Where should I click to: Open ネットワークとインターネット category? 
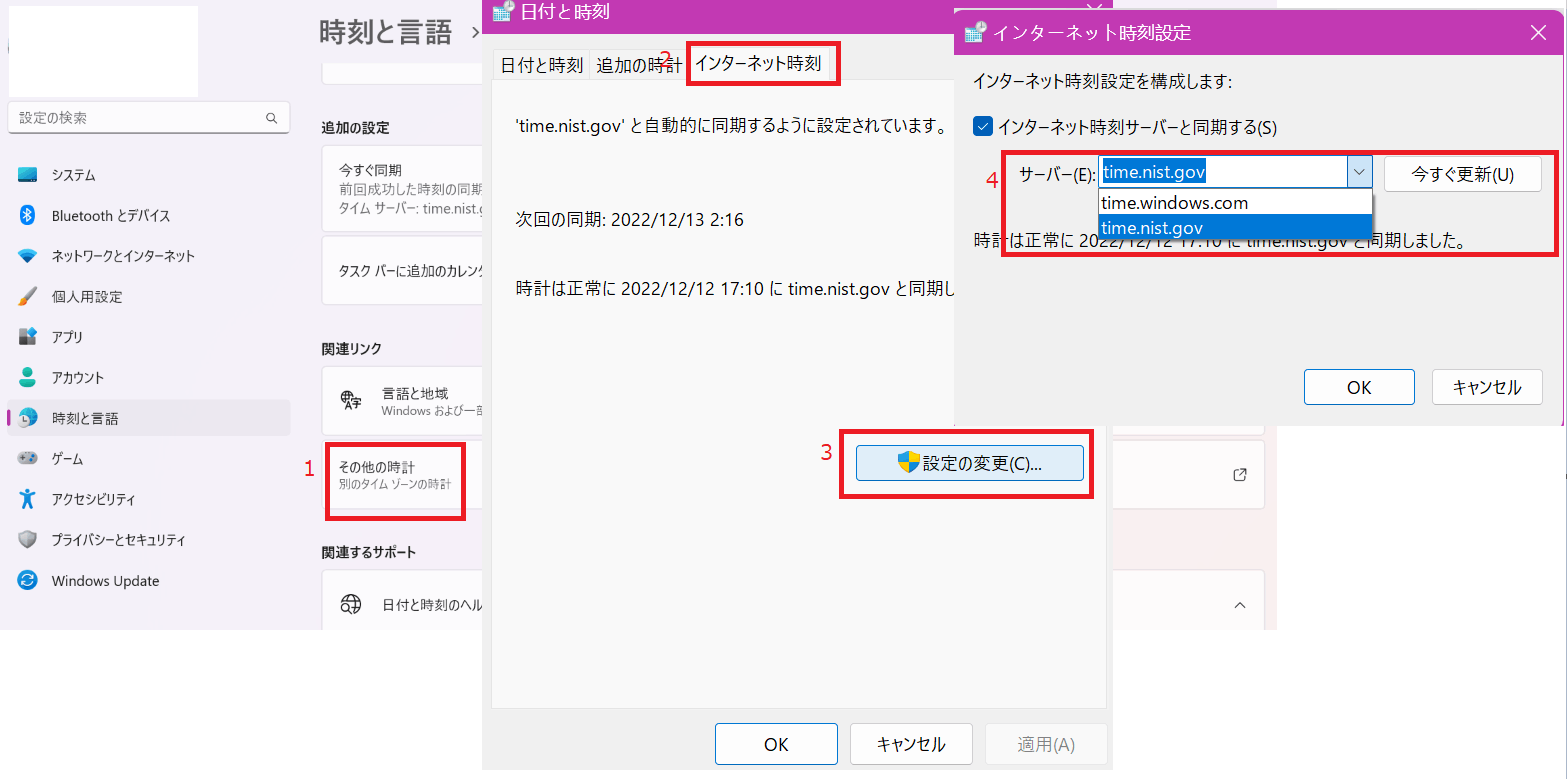[148, 256]
